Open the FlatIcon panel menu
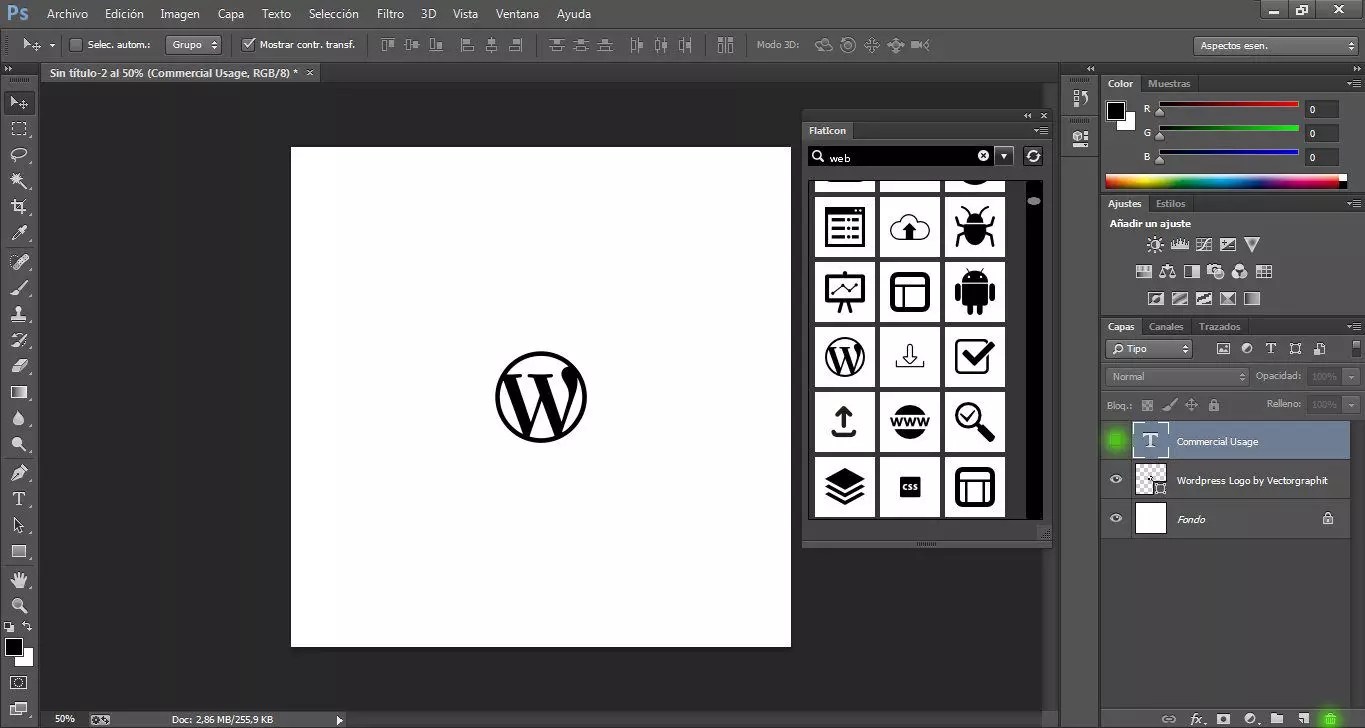The height and width of the screenshot is (728, 1365). click(x=1041, y=131)
